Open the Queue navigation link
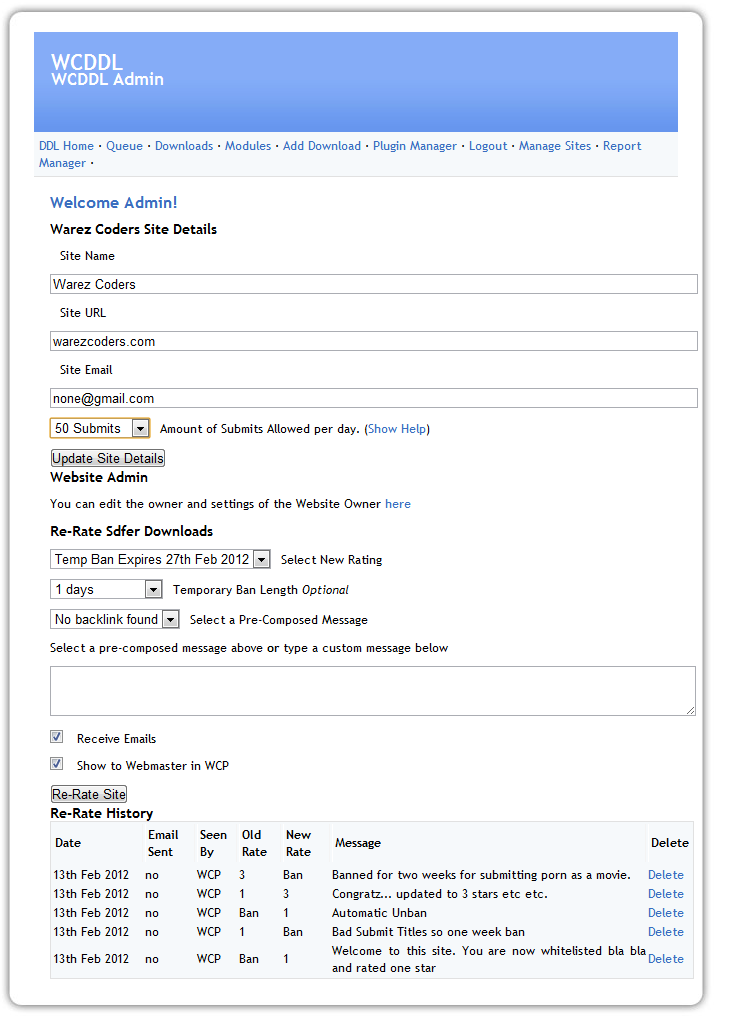730x1030 pixels. click(124, 146)
